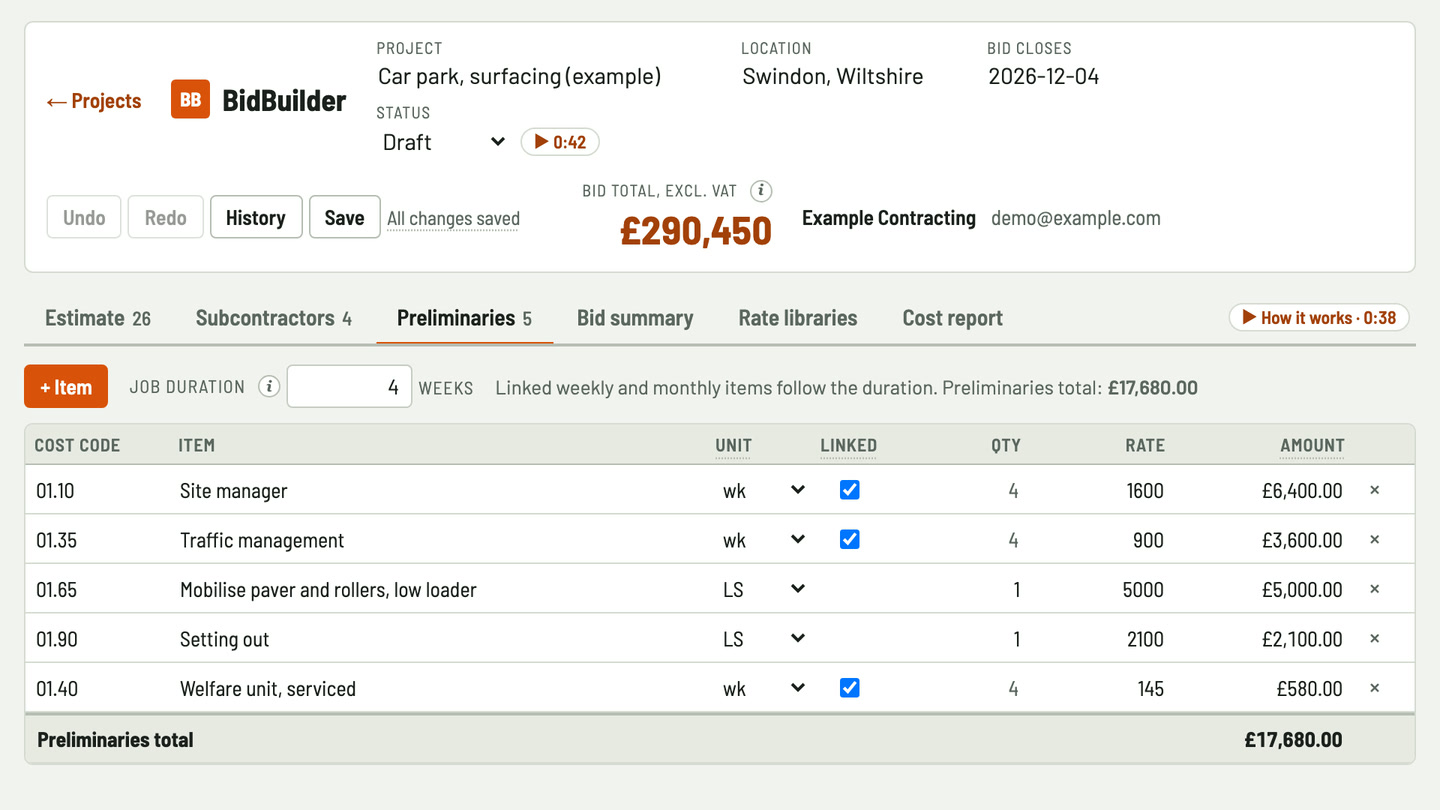Play the 0:42 status video
This screenshot has width=1440, height=810.
click(x=560, y=142)
